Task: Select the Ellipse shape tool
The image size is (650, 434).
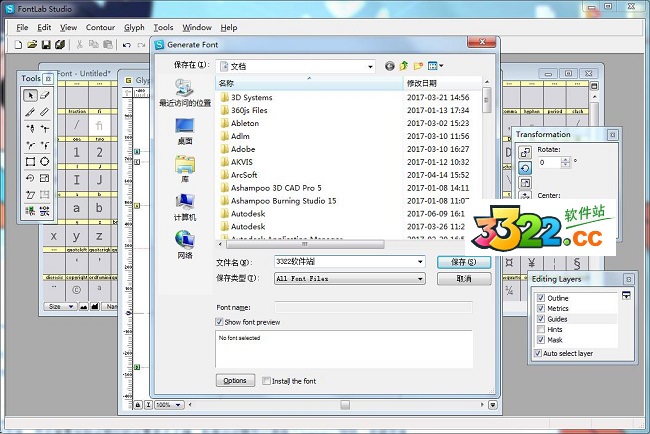Action: click(x=45, y=162)
